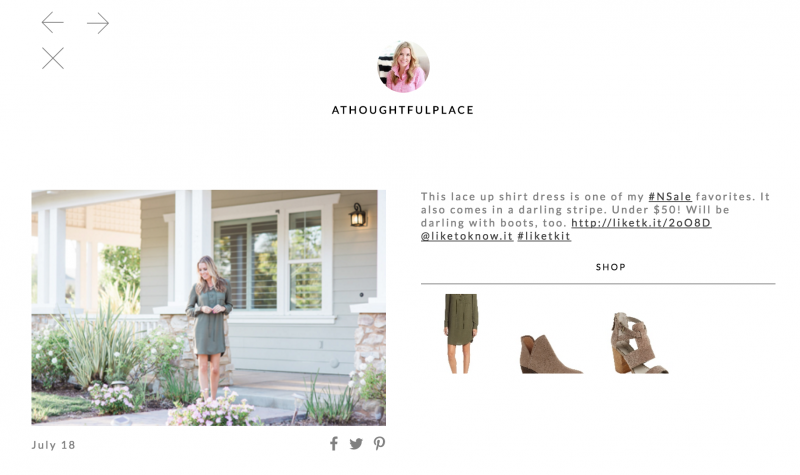Open the profile avatar photo

pos(403,66)
